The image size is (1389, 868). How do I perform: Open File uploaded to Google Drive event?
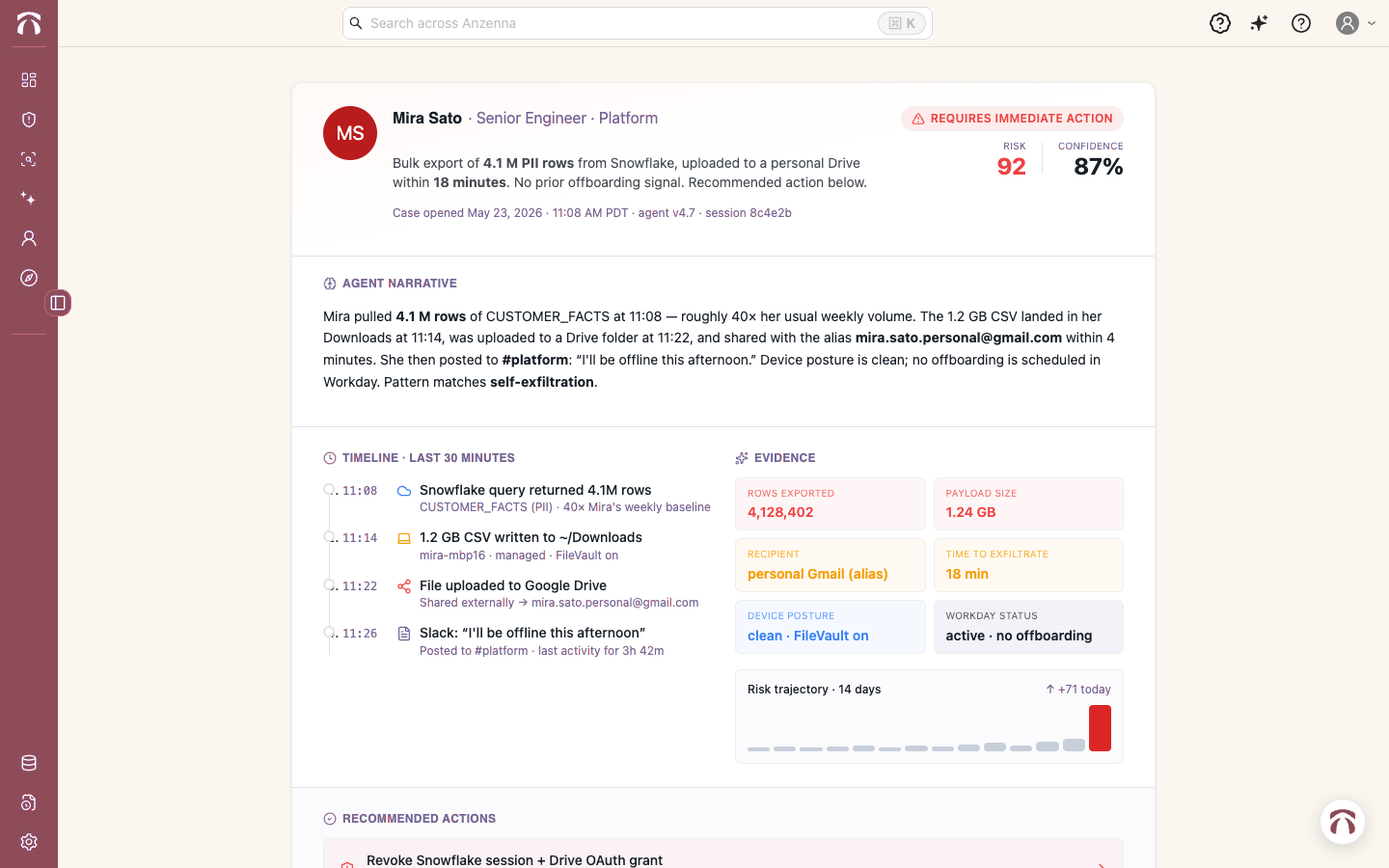coord(513,585)
